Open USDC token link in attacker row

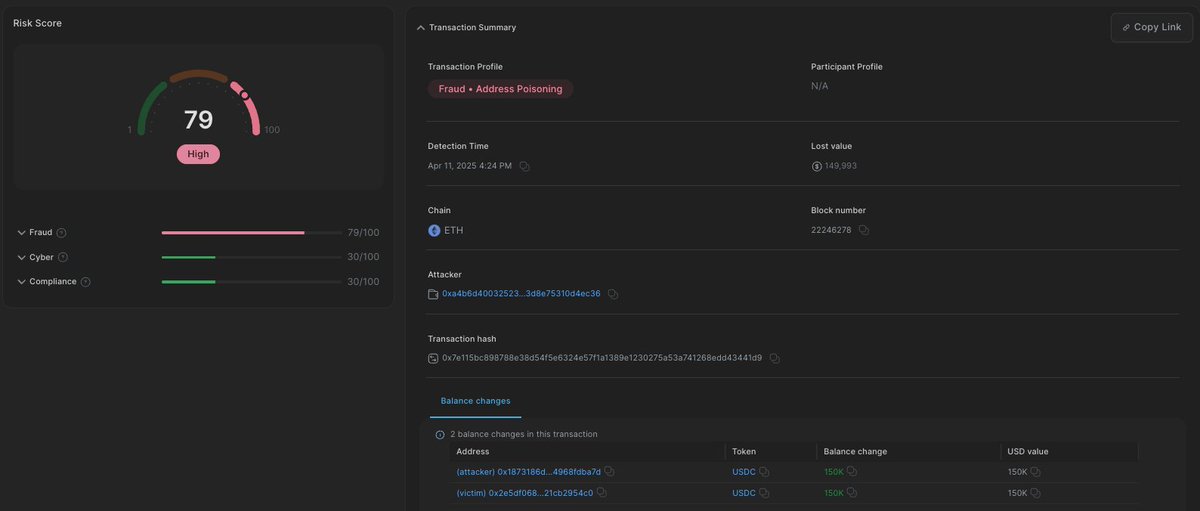pos(744,472)
